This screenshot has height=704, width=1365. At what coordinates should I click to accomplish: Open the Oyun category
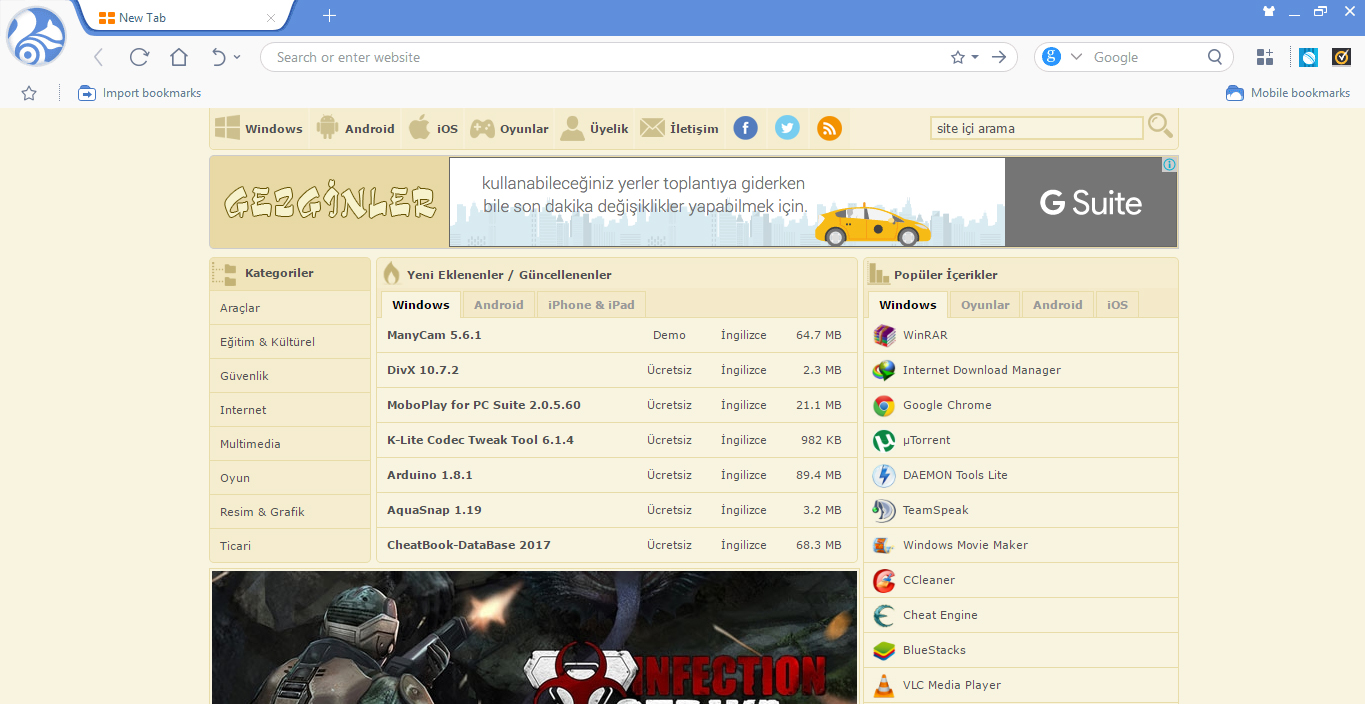tap(290, 478)
